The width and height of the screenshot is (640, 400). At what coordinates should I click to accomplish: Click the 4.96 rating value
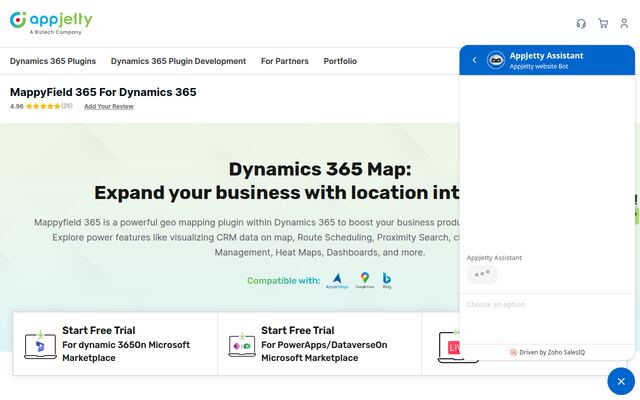pyautogui.click(x=17, y=107)
